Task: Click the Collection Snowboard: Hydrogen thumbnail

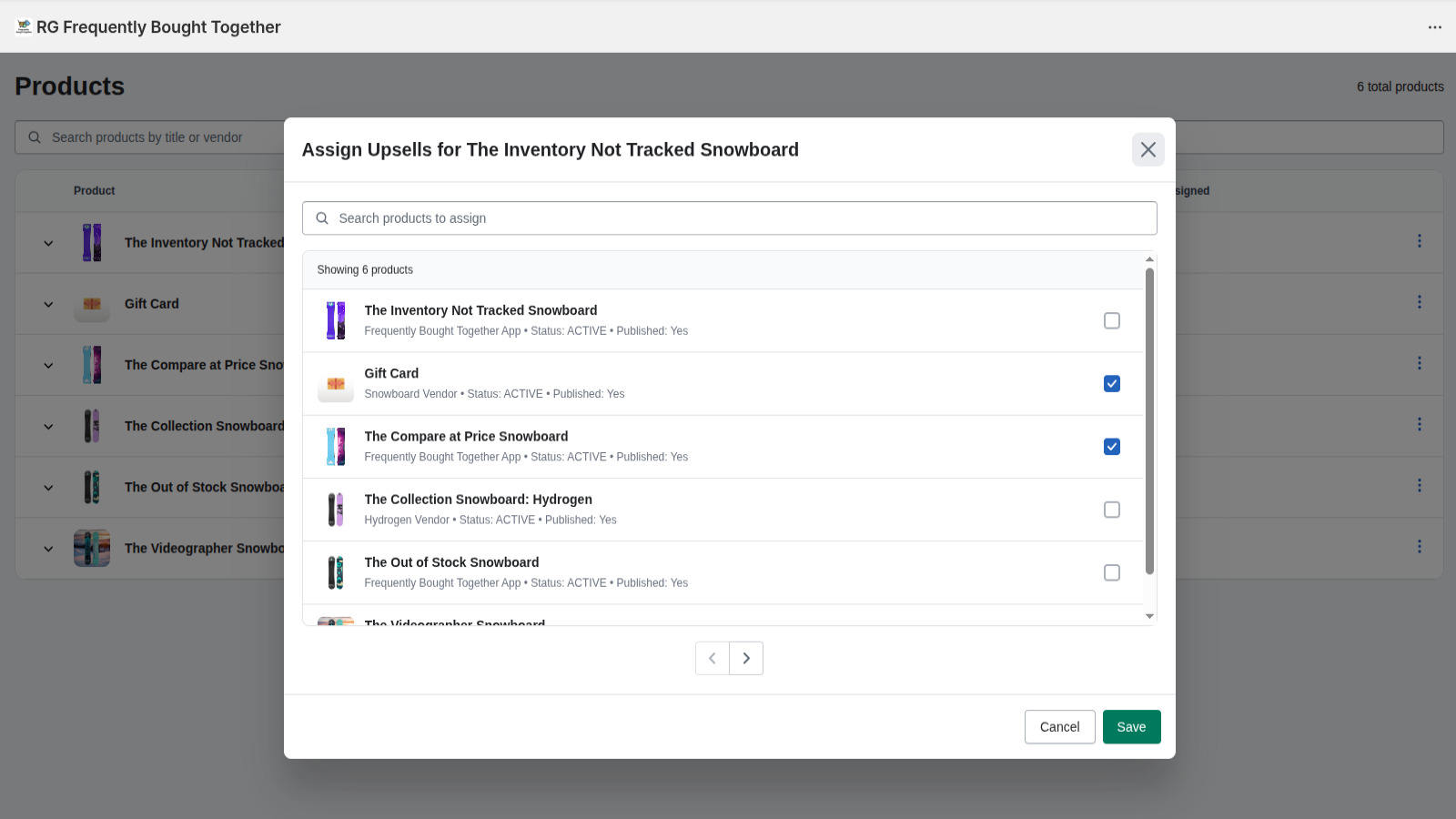Action: [336, 509]
